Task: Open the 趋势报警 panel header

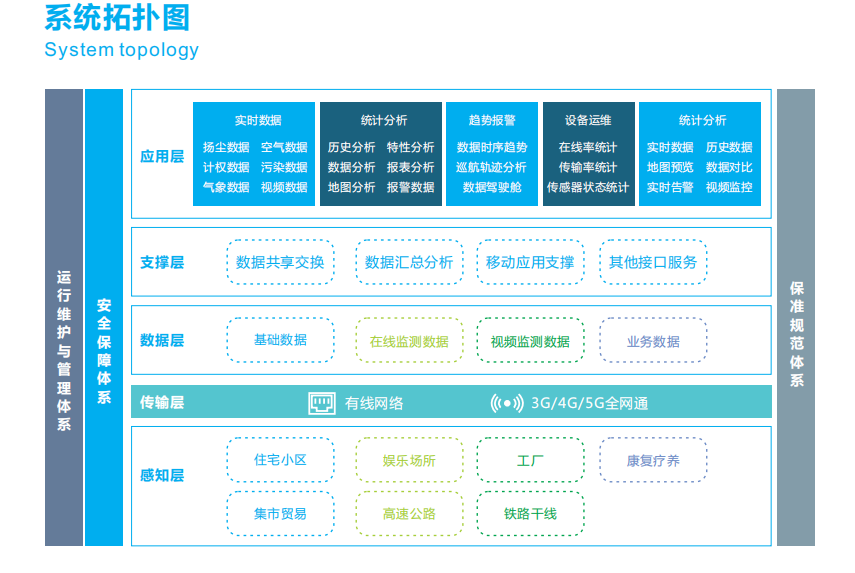Action: [492, 120]
